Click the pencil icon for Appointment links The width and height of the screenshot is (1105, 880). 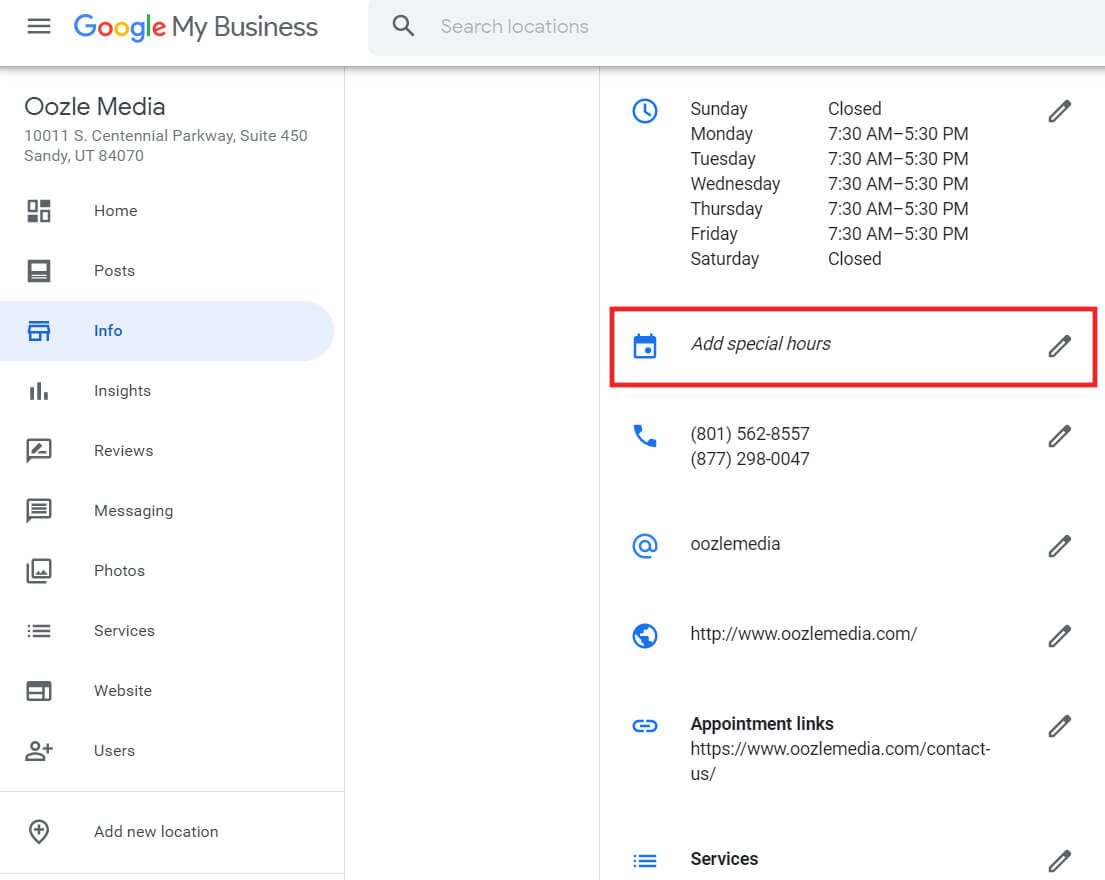pyautogui.click(x=1059, y=726)
